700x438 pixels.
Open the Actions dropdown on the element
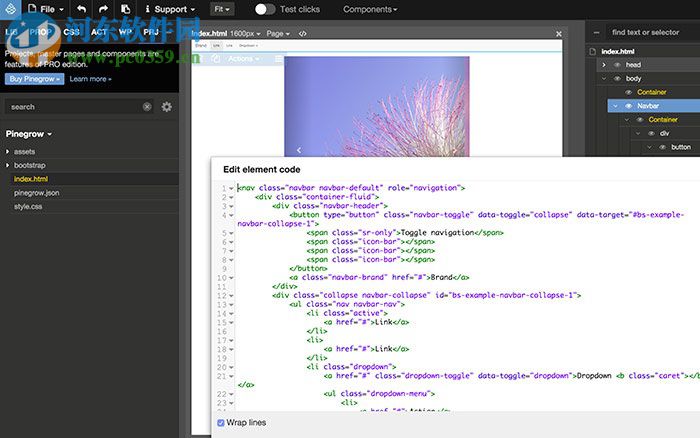coord(243,59)
